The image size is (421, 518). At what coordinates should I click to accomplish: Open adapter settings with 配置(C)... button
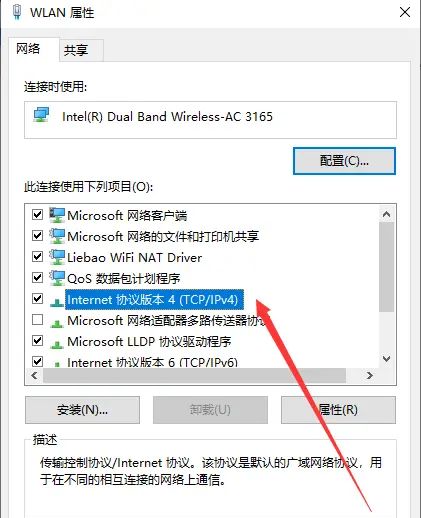click(344, 161)
